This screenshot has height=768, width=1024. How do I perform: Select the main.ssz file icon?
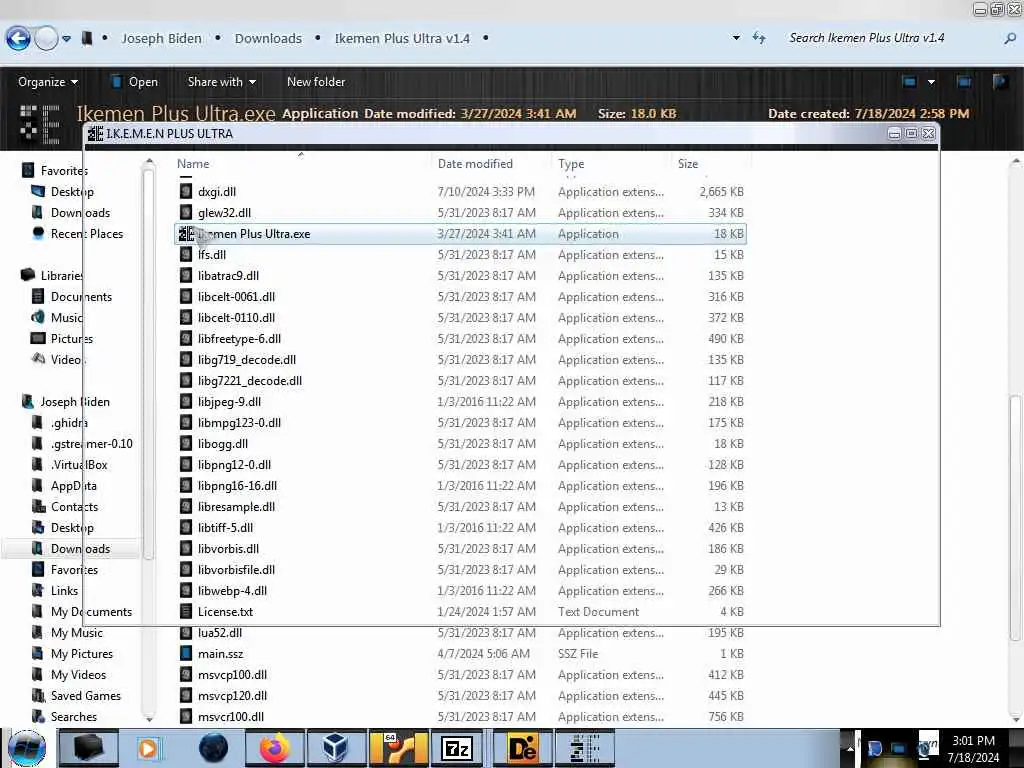click(186, 654)
